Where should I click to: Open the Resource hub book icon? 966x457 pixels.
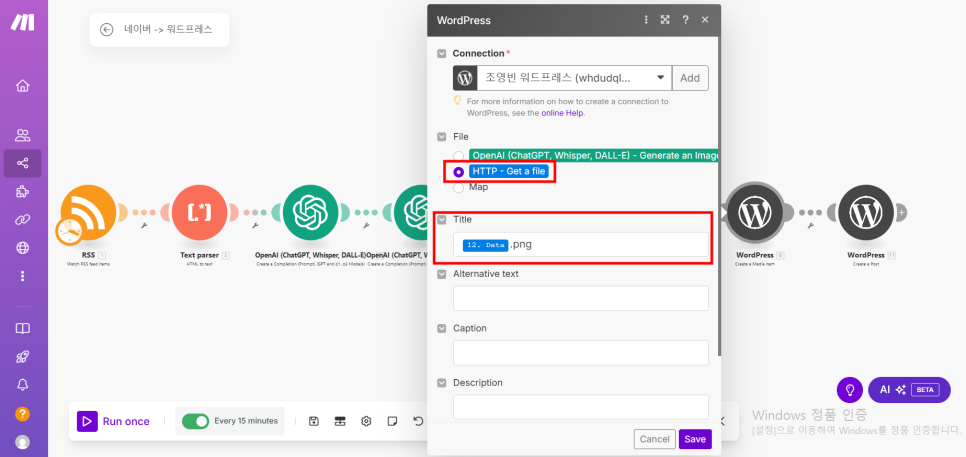[x=23, y=328]
